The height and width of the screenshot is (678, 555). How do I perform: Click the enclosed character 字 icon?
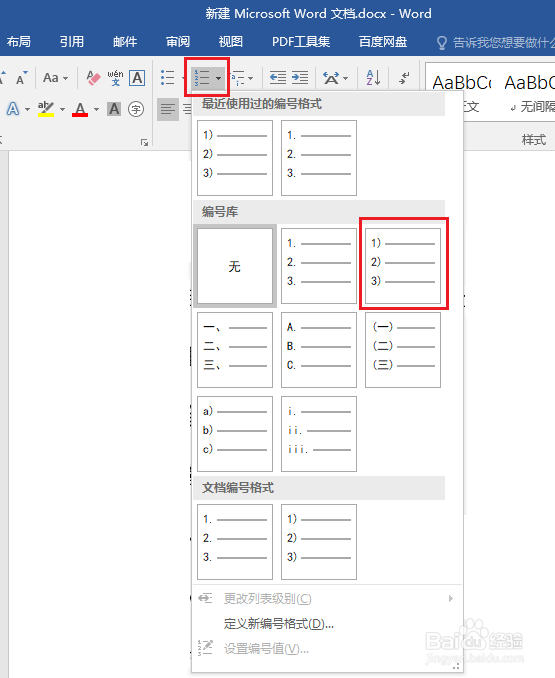136,109
